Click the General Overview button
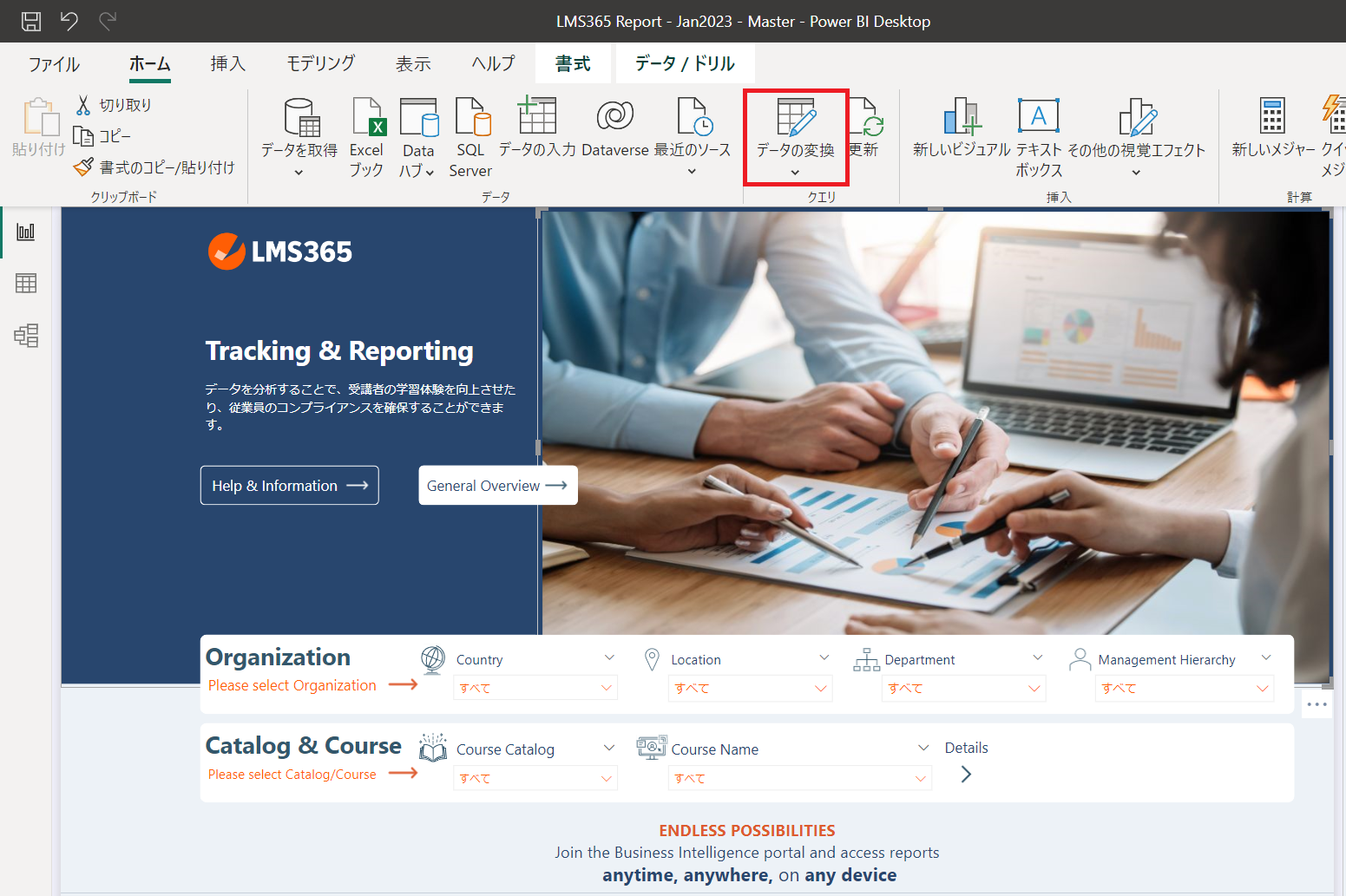1346x896 pixels. [498, 486]
